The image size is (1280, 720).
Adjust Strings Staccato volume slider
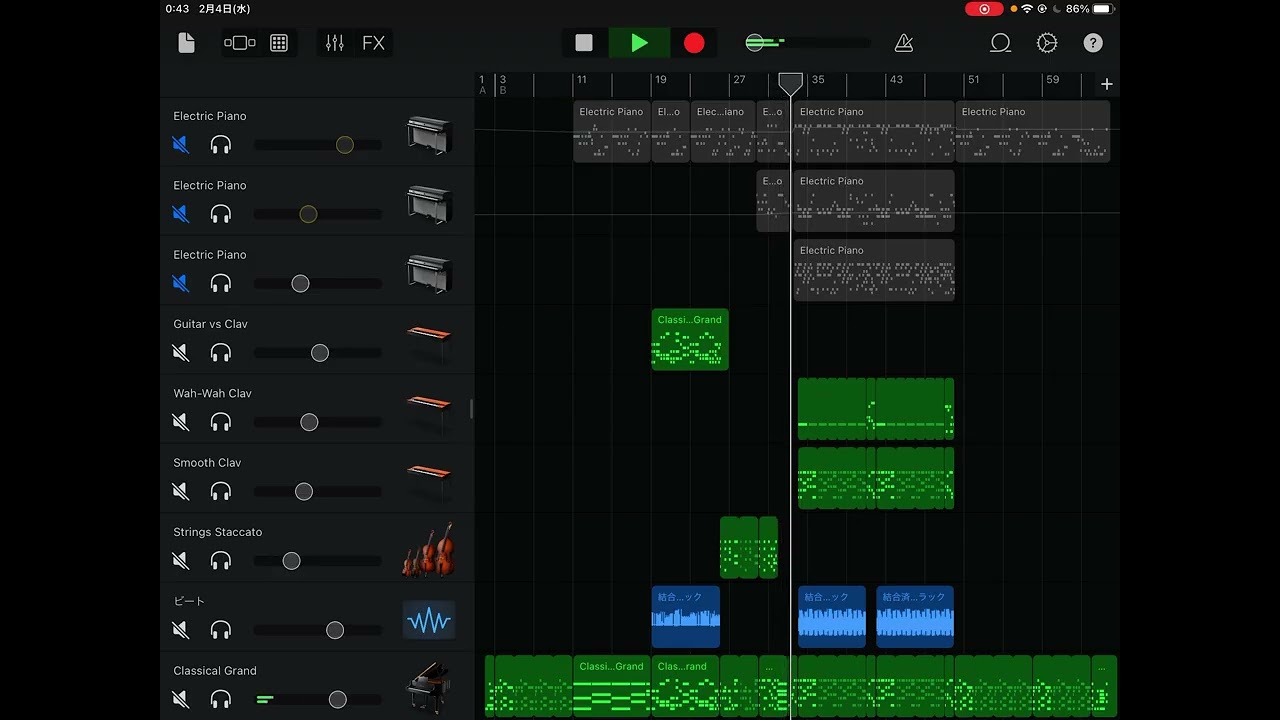point(318,561)
